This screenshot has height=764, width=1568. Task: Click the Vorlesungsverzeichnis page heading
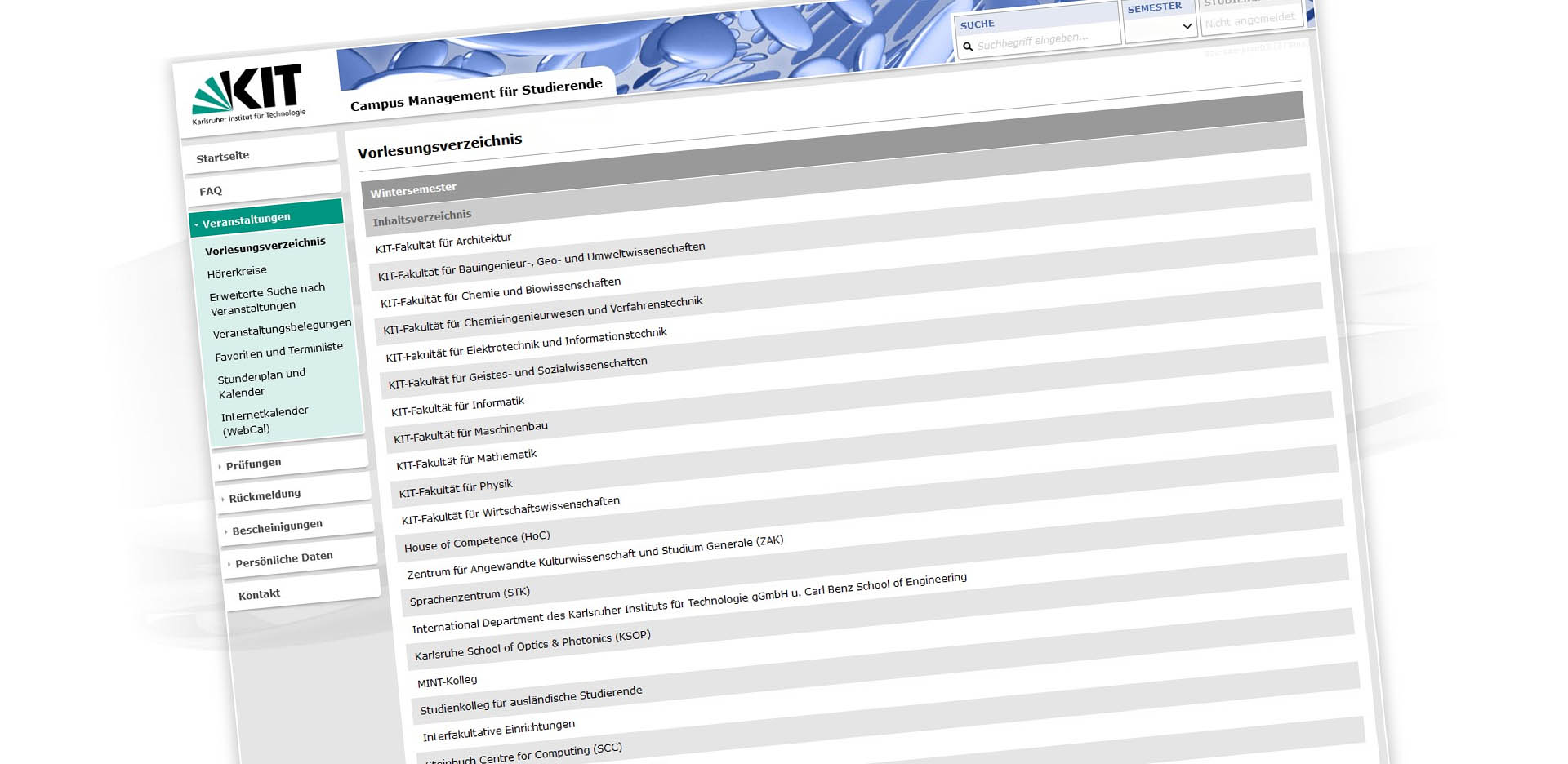(439, 146)
